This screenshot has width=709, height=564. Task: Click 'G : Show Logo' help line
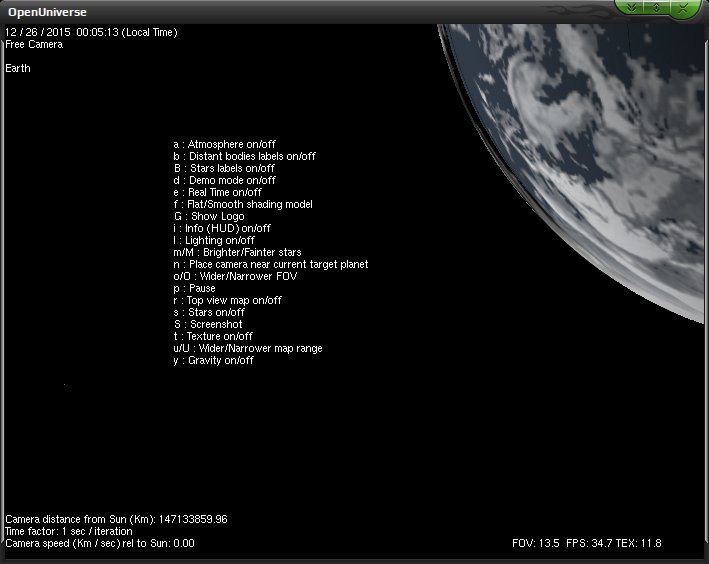tap(209, 216)
